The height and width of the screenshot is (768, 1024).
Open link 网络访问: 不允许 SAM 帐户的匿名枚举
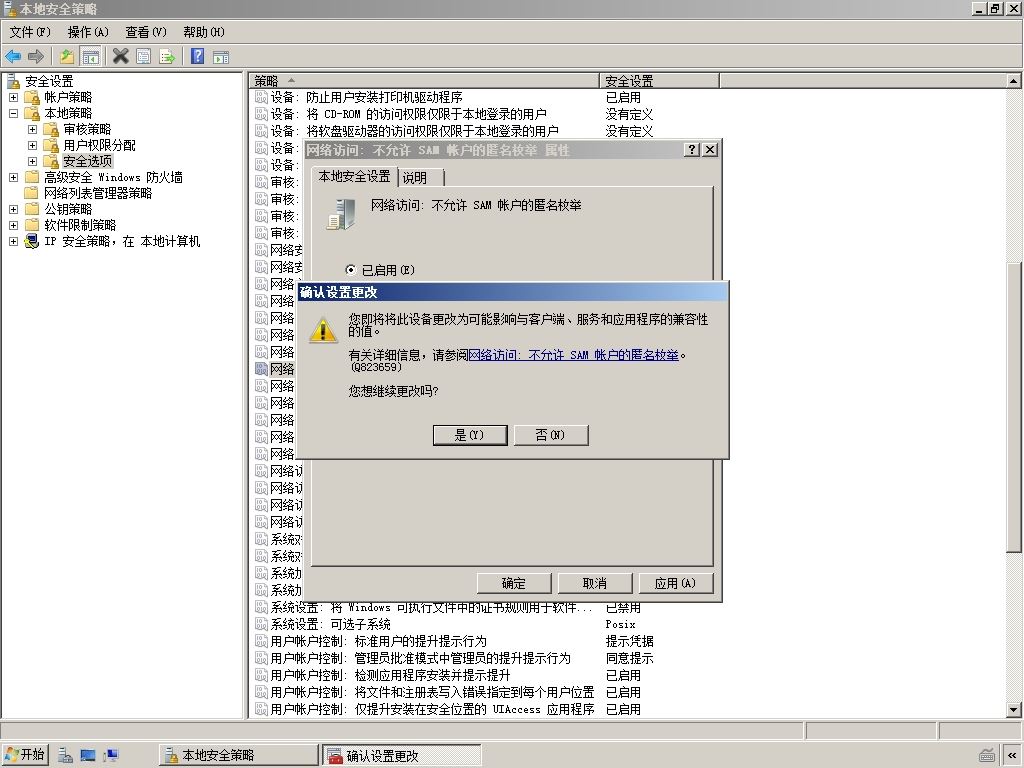[573, 355]
